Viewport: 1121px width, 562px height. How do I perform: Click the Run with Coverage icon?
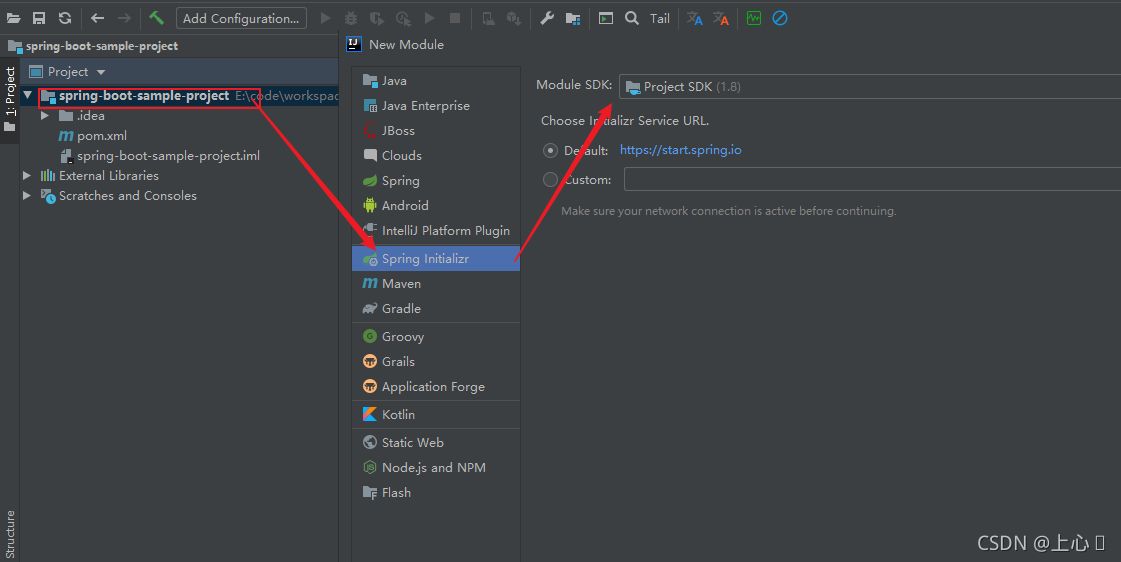point(377,19)
